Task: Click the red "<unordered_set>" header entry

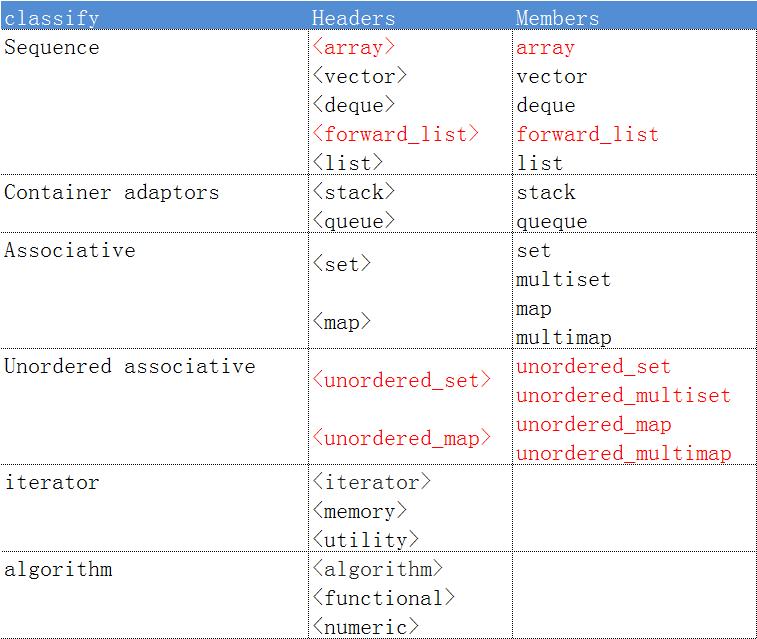Action: click(401, 380)
